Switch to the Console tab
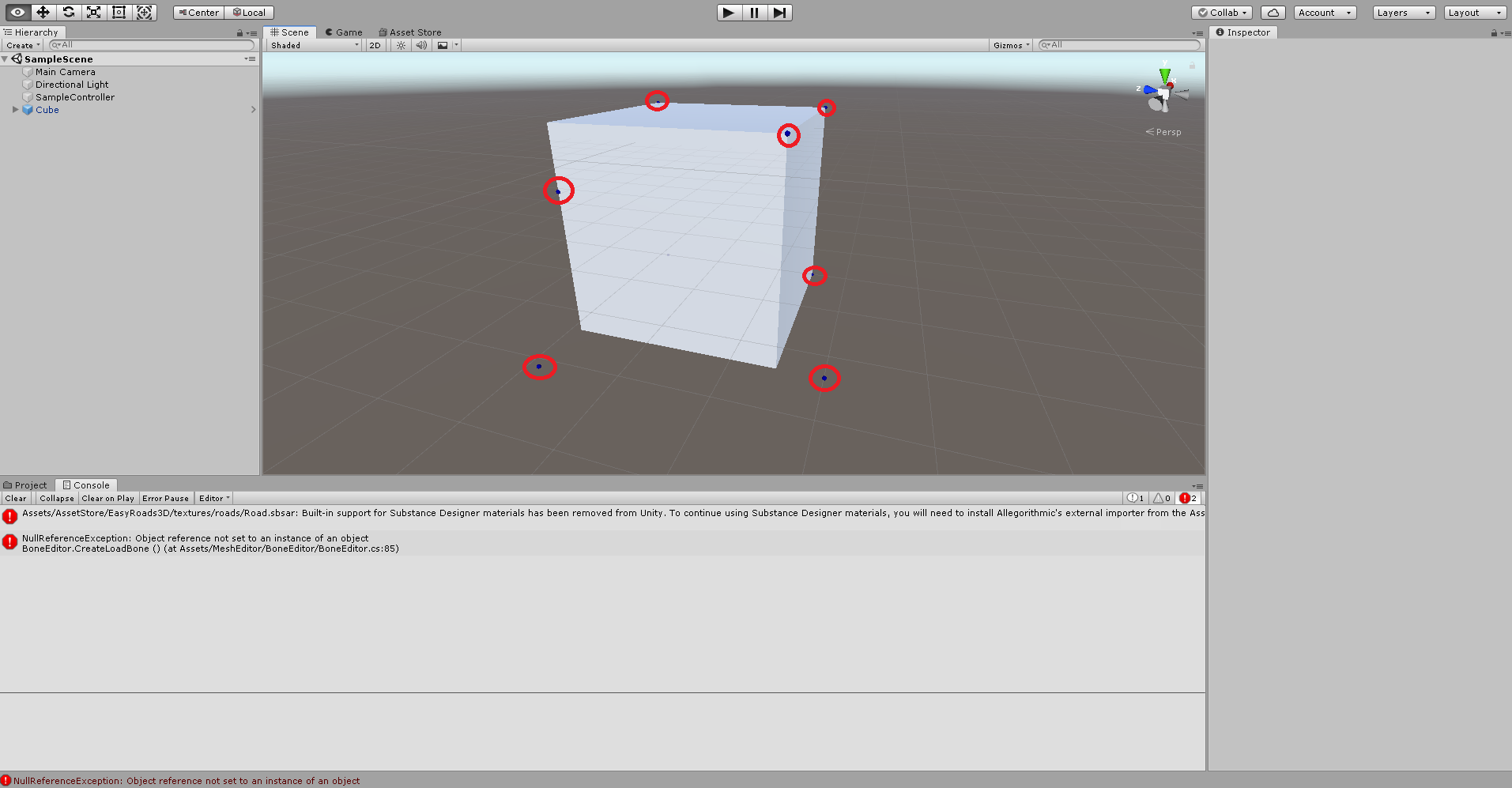 click(86, 485)
